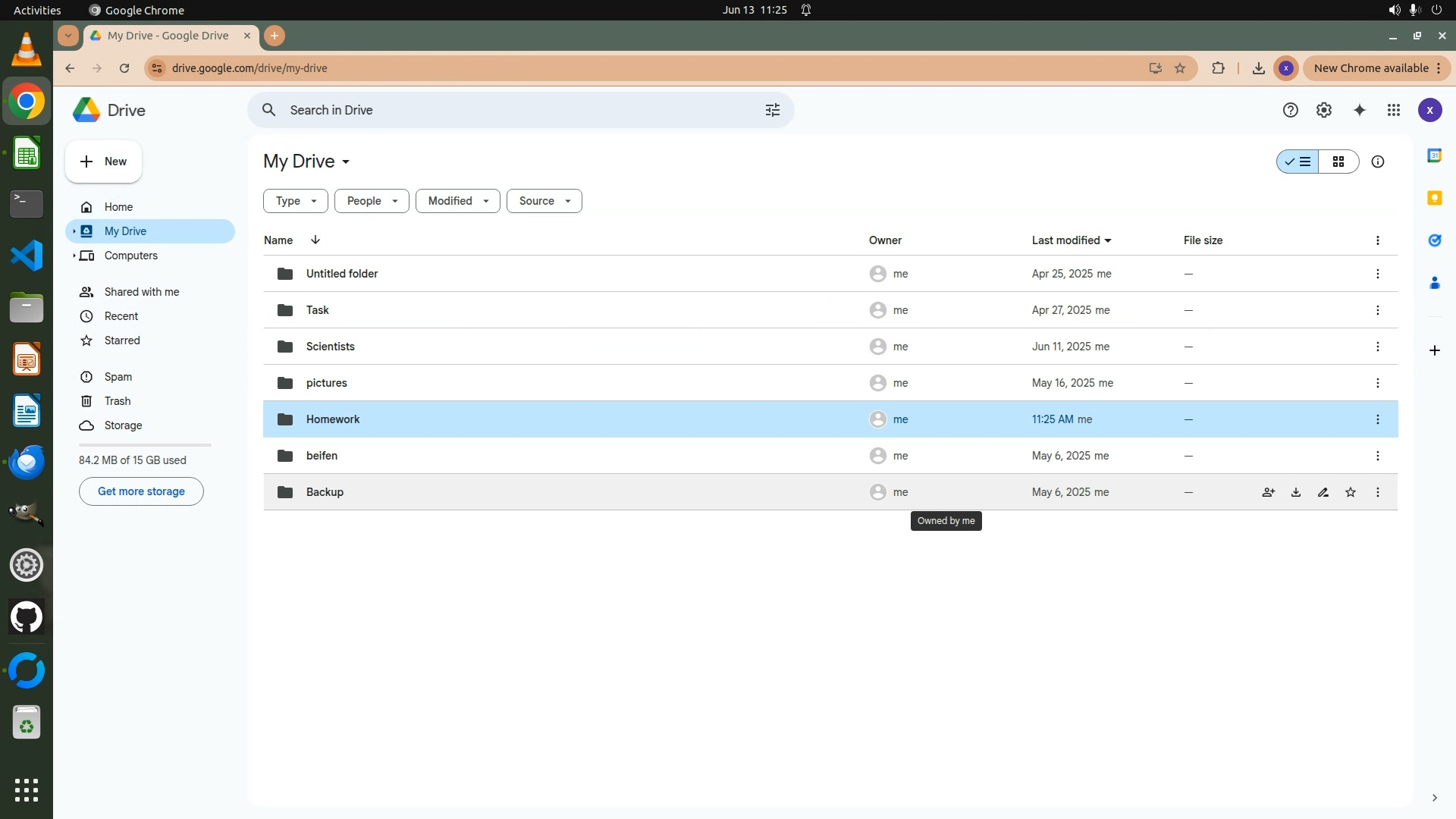Open the Drive settings gear
This screenshot has width=1456, height=819.
[1324, 110]
